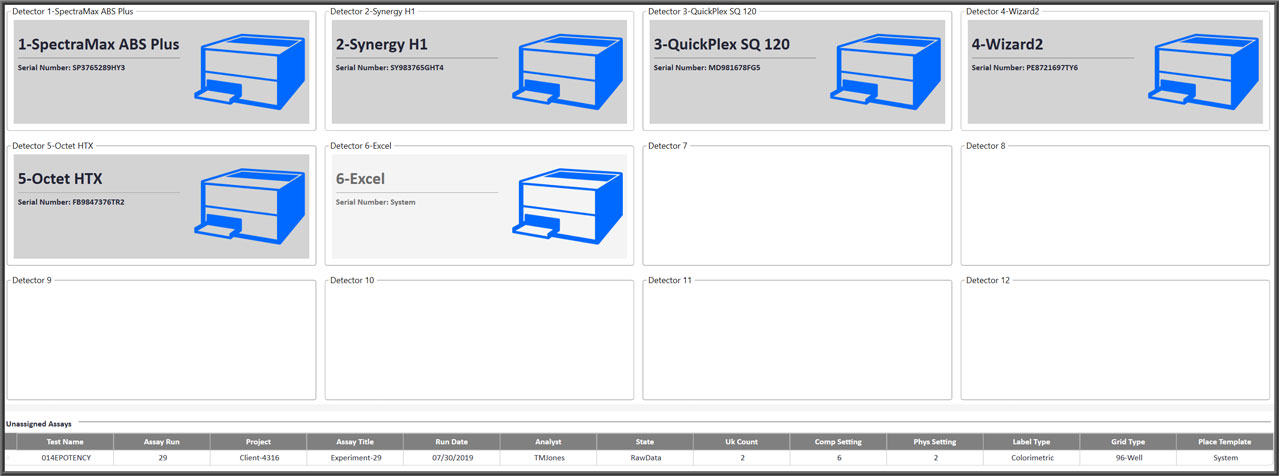Sort by State column header
The image size is (1279, 476).
[x=645, y=441]
